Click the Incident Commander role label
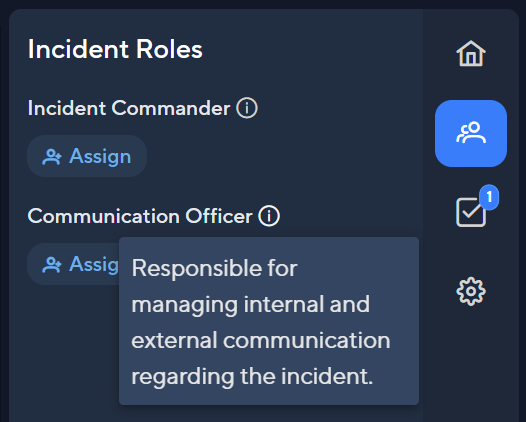The width and height of the screenshot is (526, 422). 129,108
